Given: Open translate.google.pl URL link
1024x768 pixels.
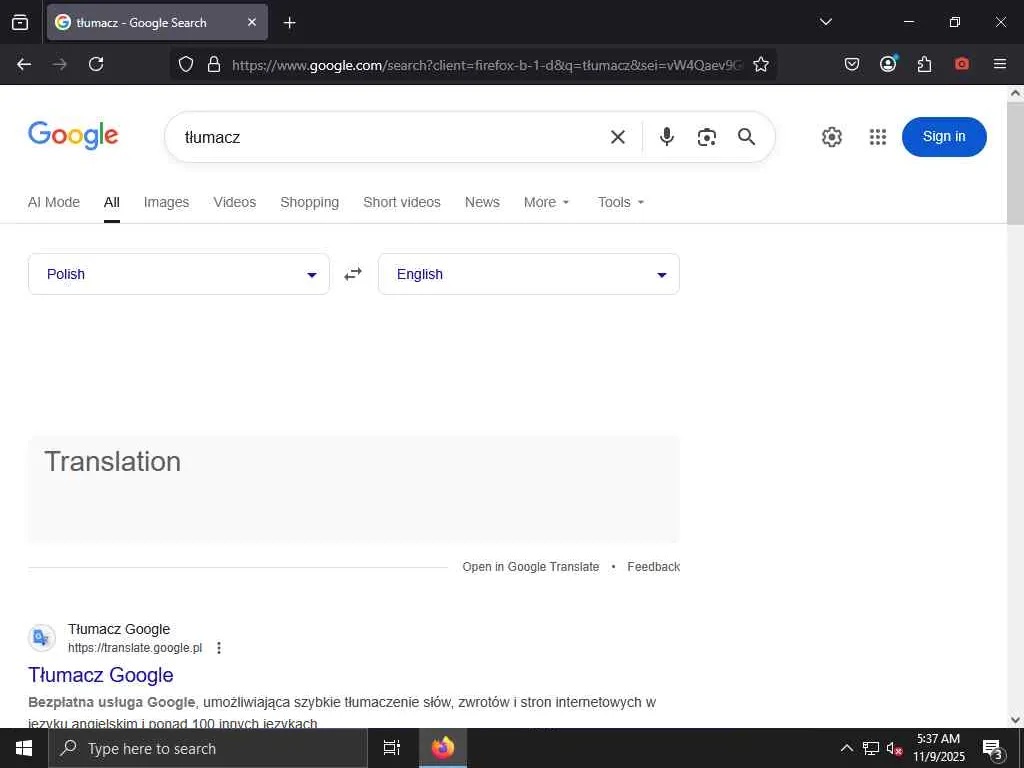Looking at the screenshot, I should point(135,648).
